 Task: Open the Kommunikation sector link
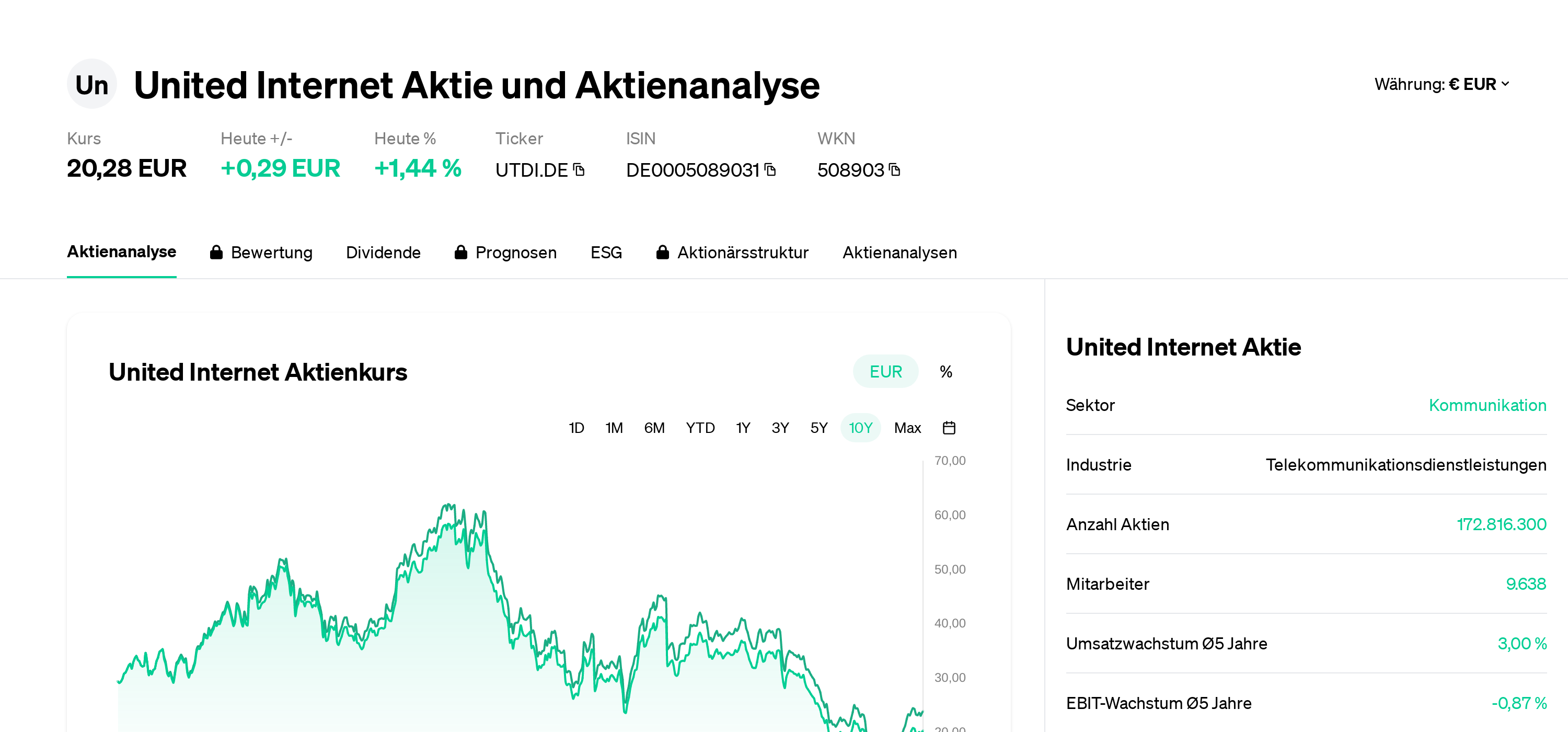coord(1487,405)
